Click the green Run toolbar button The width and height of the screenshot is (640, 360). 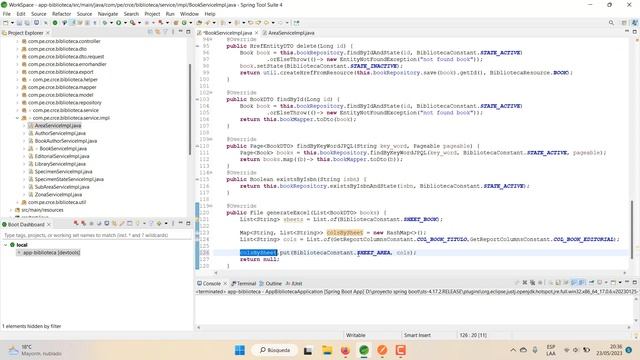[118, 23]
